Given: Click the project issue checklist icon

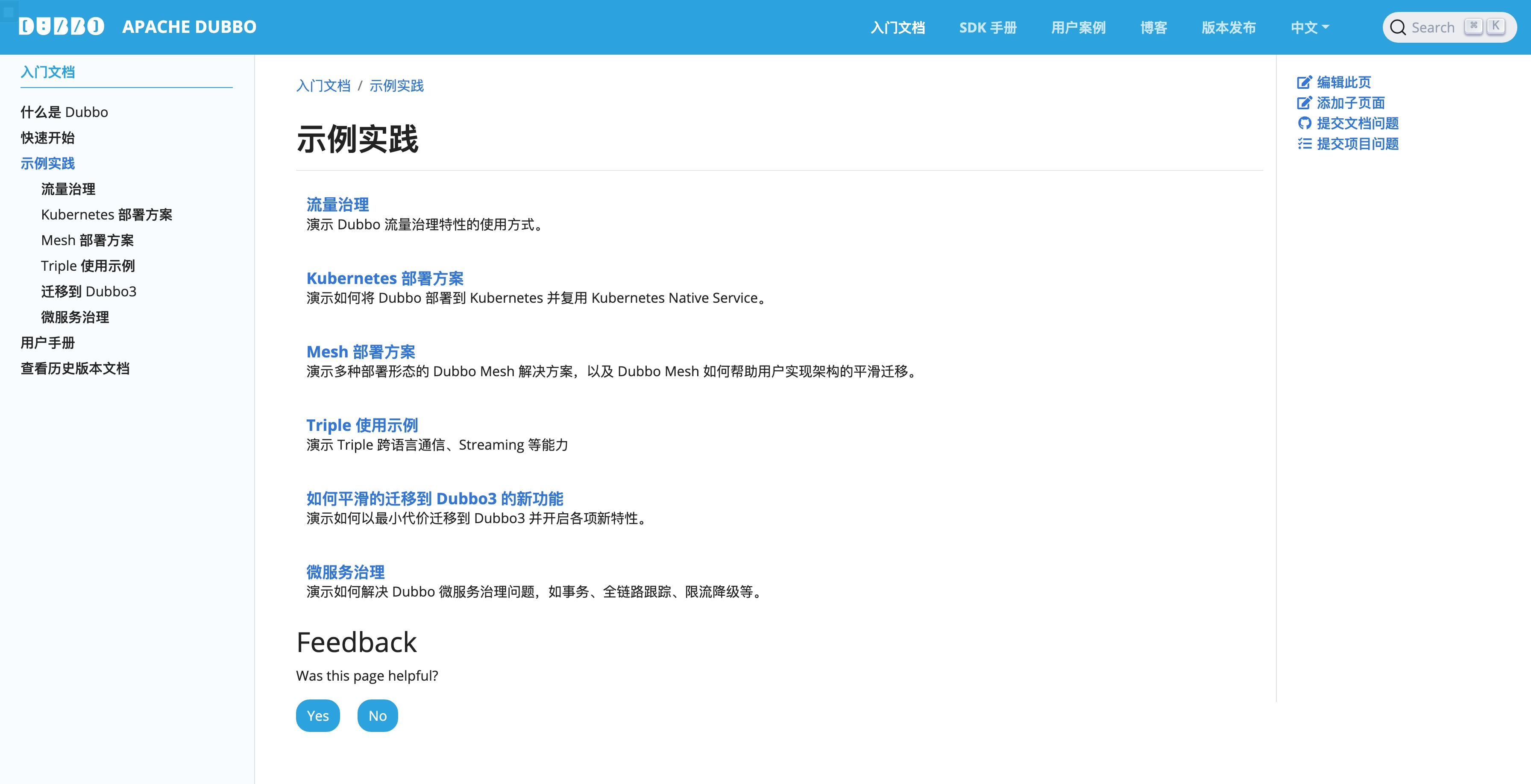Looking at the screenshot, I should pos(1304,144).
